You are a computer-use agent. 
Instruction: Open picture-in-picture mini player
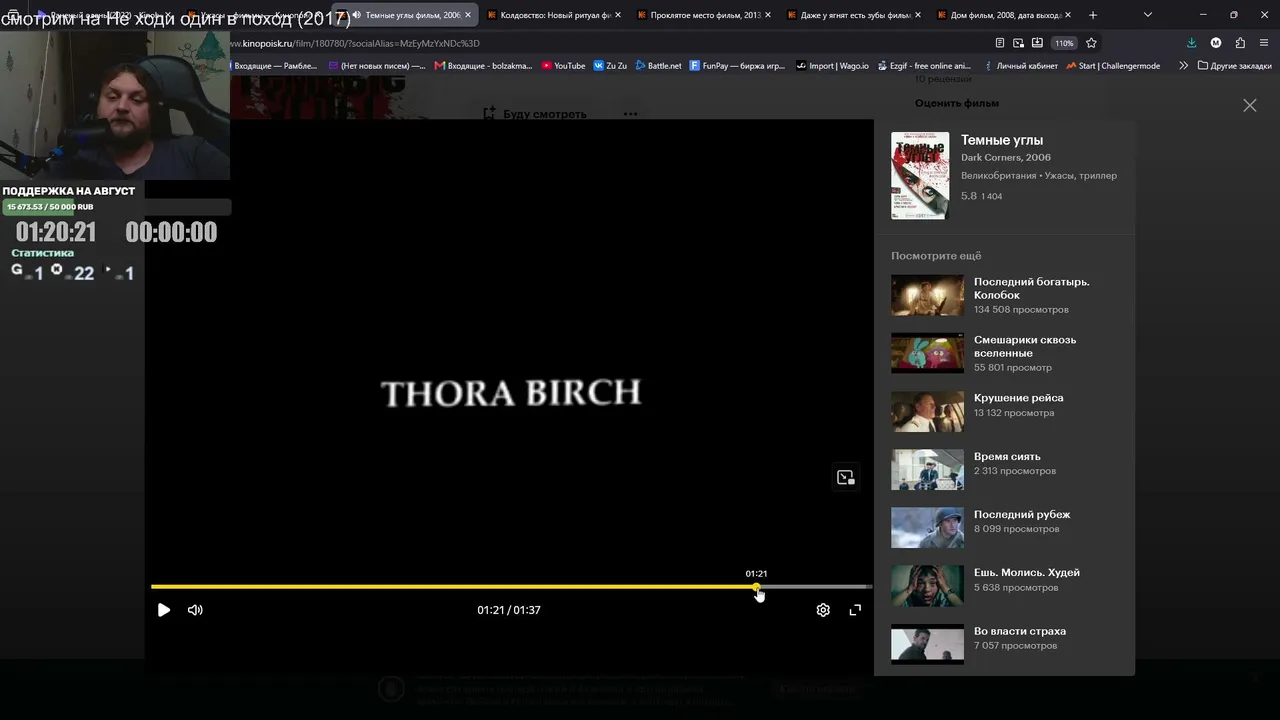pyautogui.click(x=846, y=477)
